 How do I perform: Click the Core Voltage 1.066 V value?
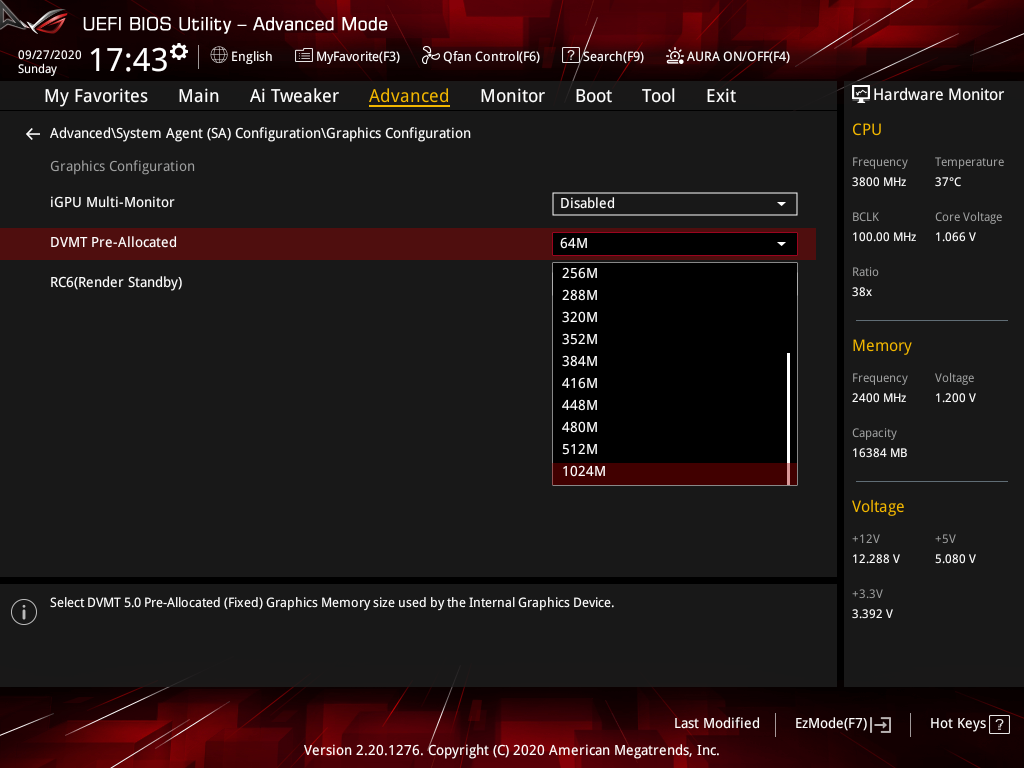(x=955, y=237)
